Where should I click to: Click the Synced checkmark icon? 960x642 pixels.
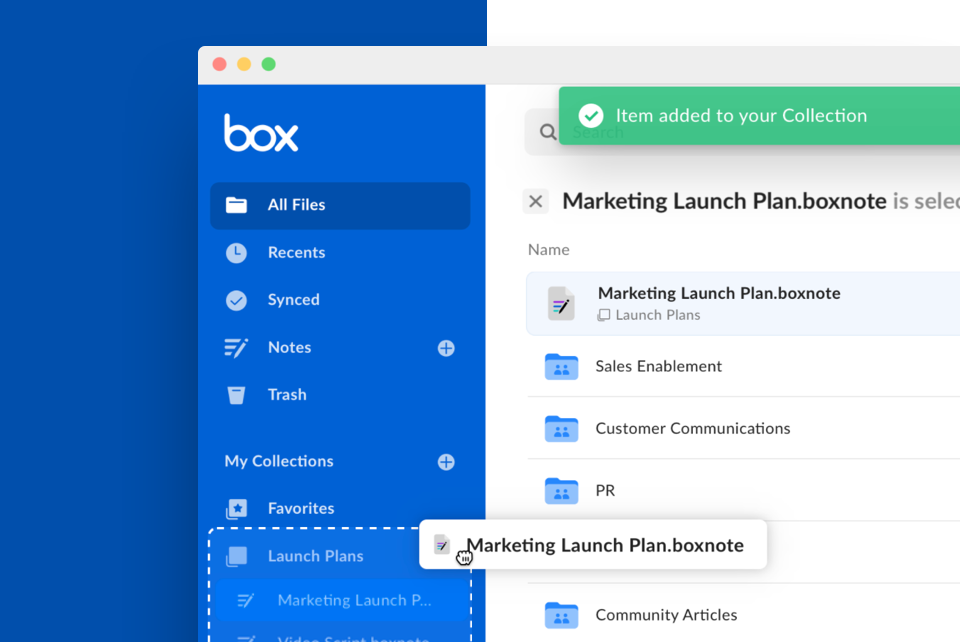236,300
